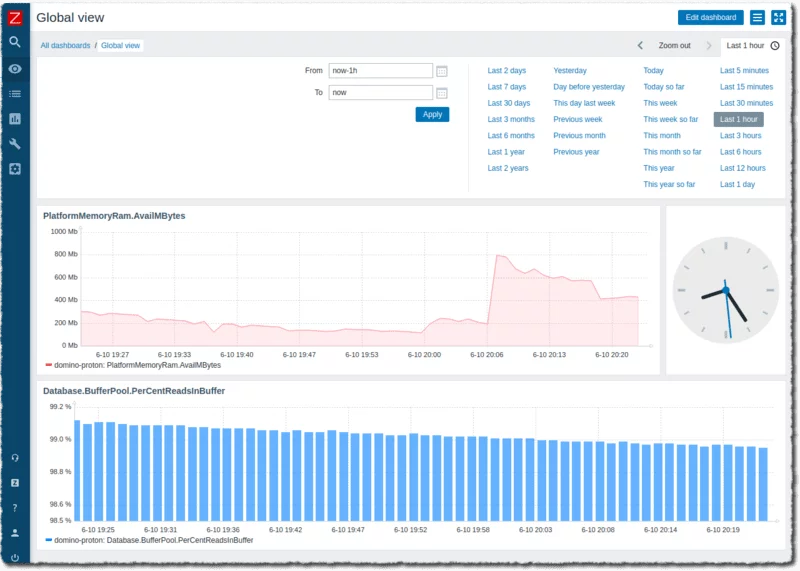Open the Reports bar chart icon
The height and width of the screenshot is (571, 800).
pyautogui.click(x=15, y=119)
